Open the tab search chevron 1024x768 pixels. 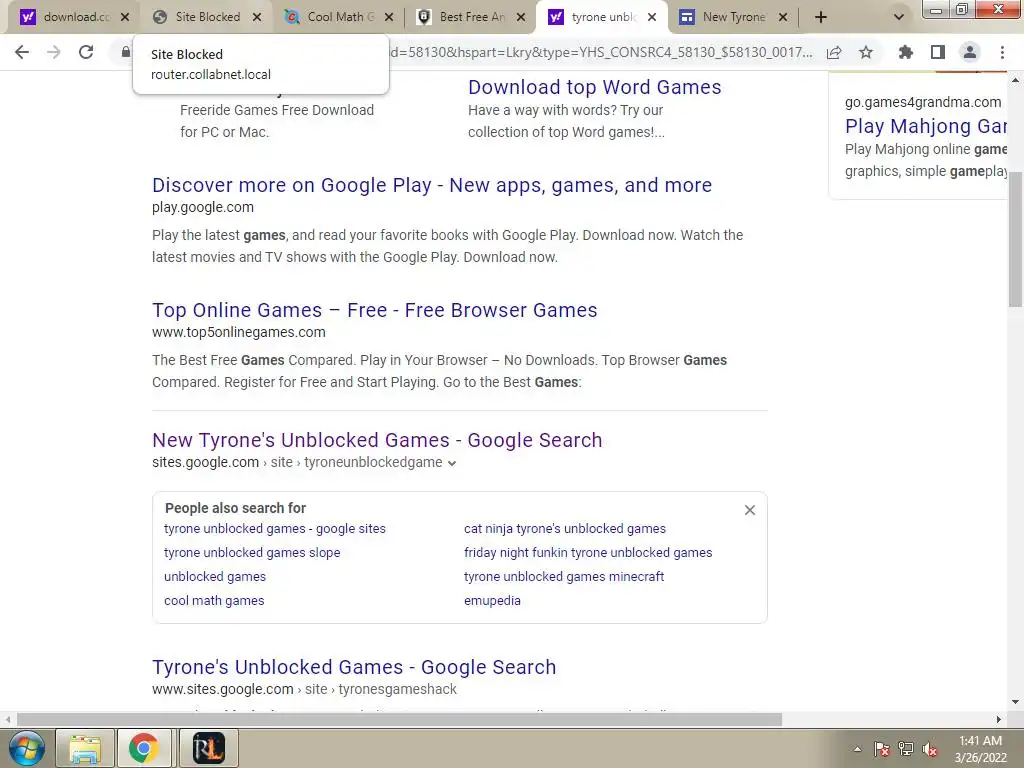[x=899, y=17]
